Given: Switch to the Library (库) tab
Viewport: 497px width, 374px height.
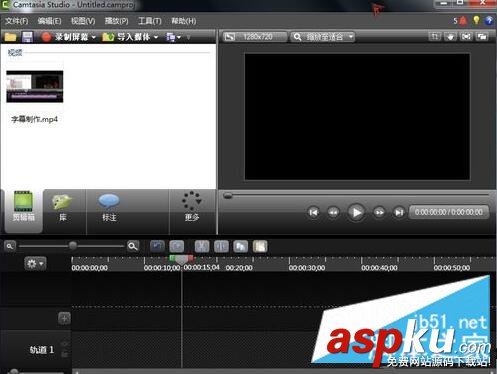Looking at the screenshot, I should tap(63, 207).
